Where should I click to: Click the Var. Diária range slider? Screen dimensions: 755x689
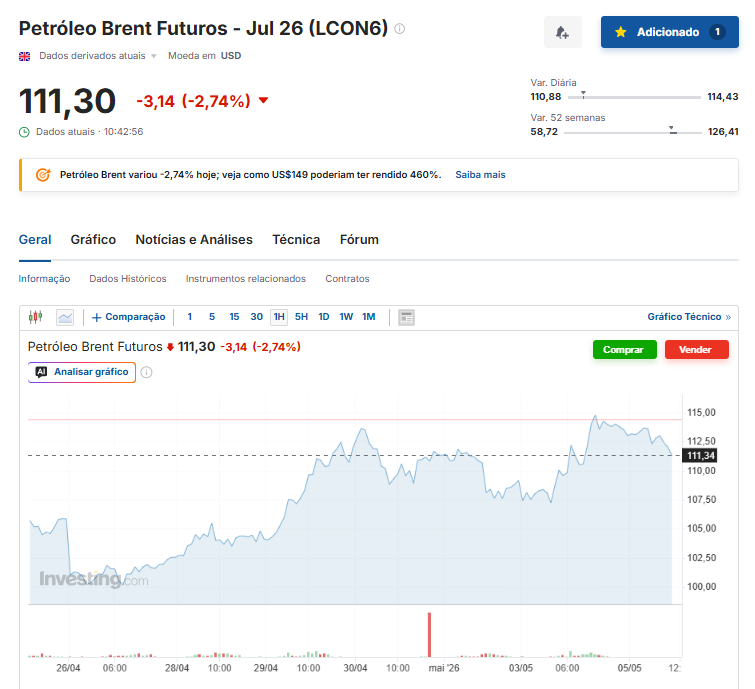point(634,97)
